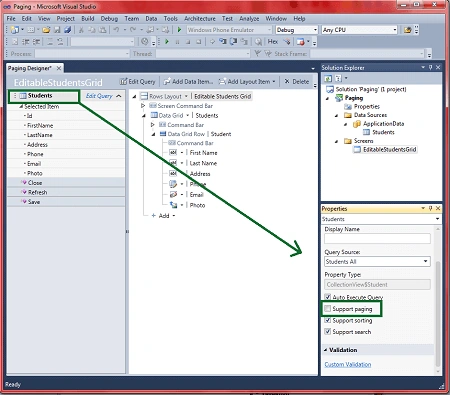Uncheck Support sorting
Viewport: 450px width, 395px height.
[x=328, y=320]
